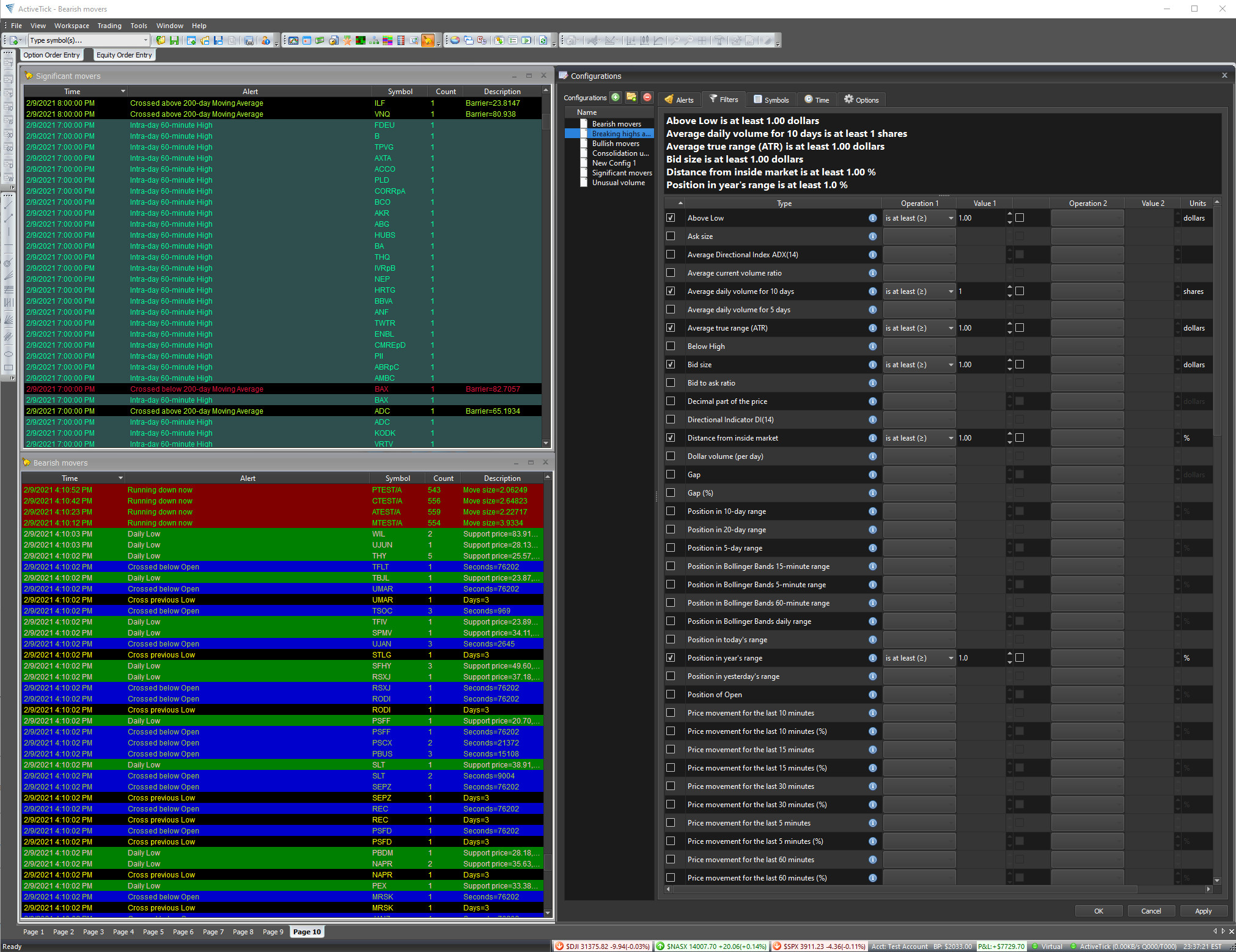Screen dimensions: 1236x952
Task: Open the chart window toolbar icon
Action: coord(293,40)
